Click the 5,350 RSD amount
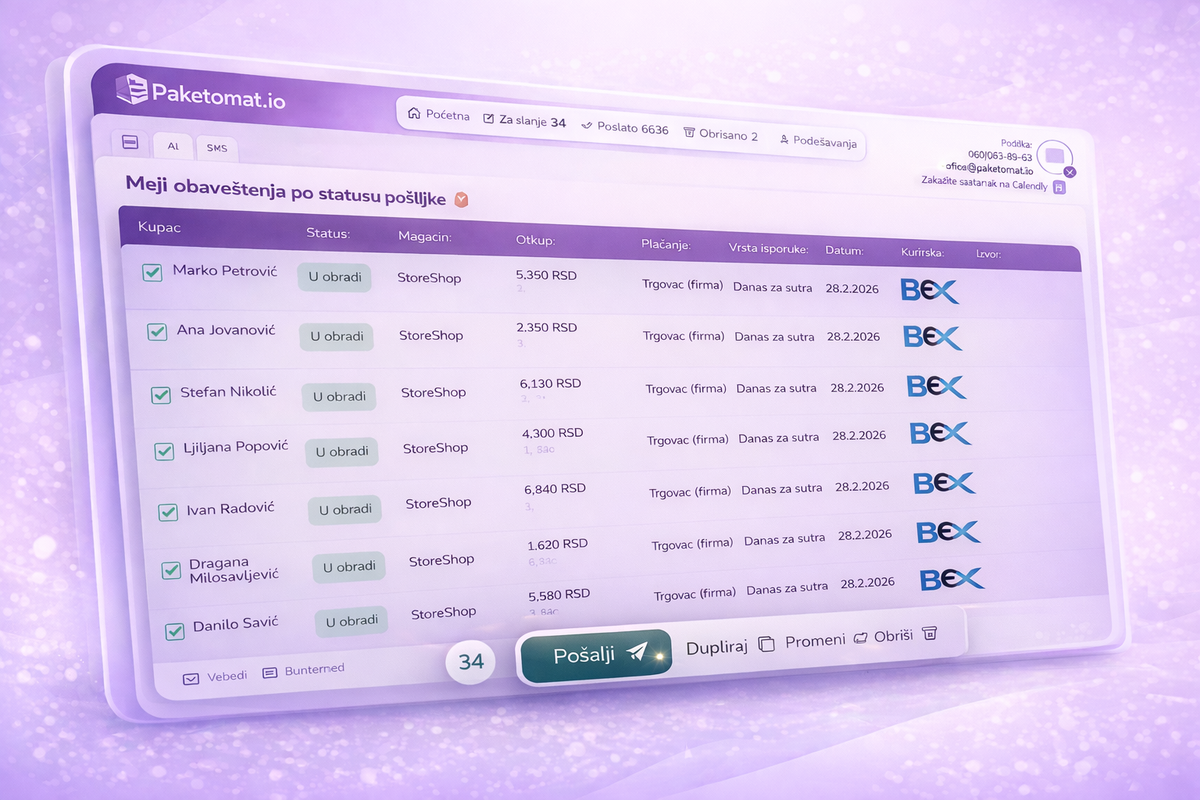The width and height of the screenshot is (1200, 800). 544,273
